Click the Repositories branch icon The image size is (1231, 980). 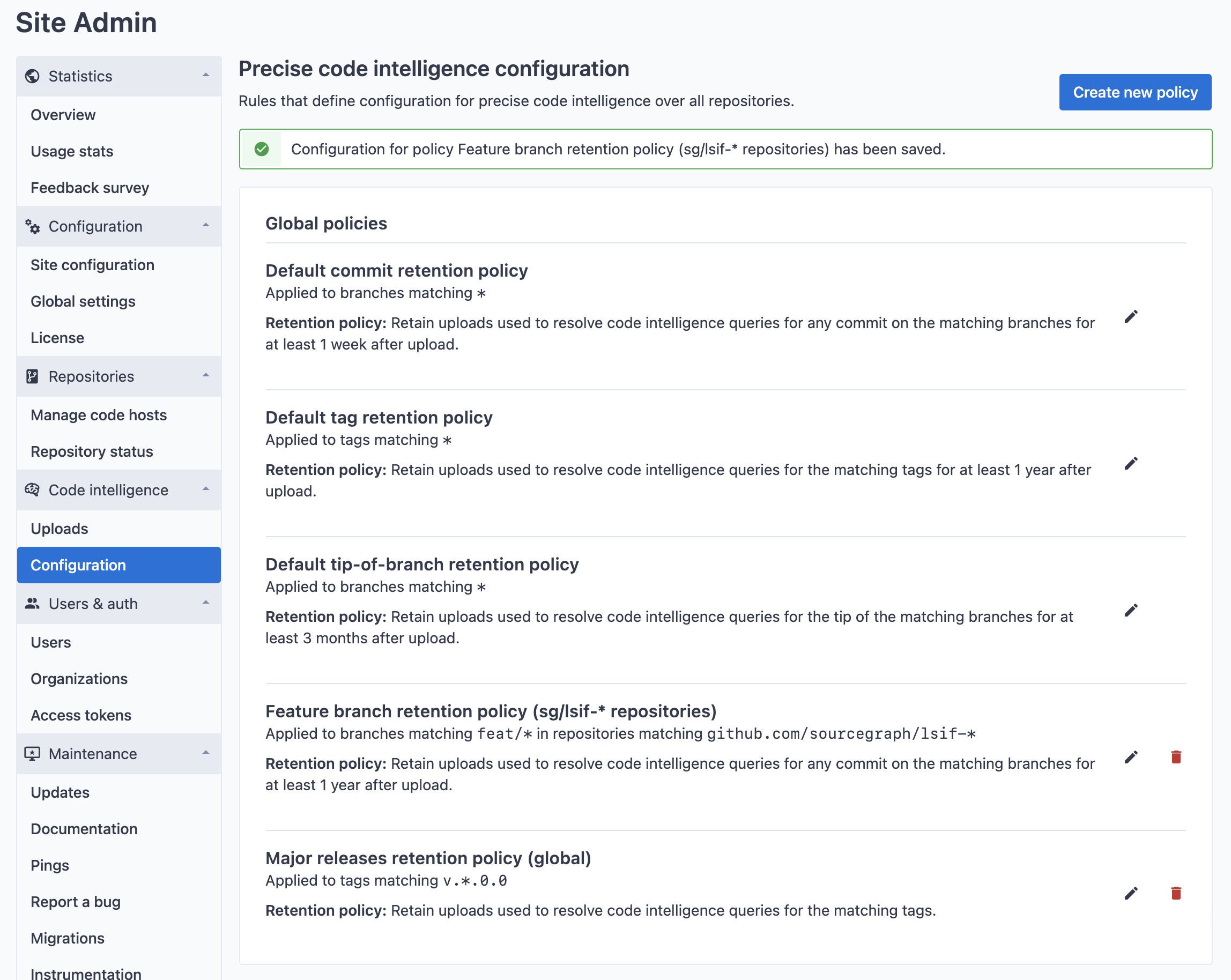(33, 376)
